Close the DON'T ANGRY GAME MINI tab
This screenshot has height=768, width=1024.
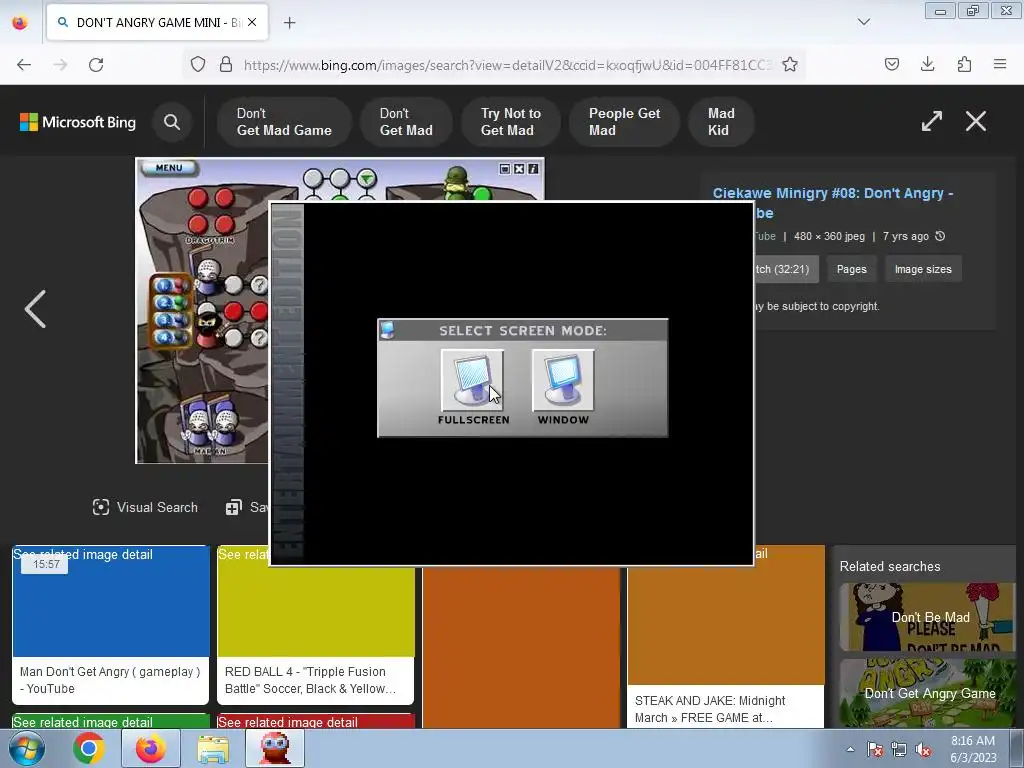[x=252, y=22]
